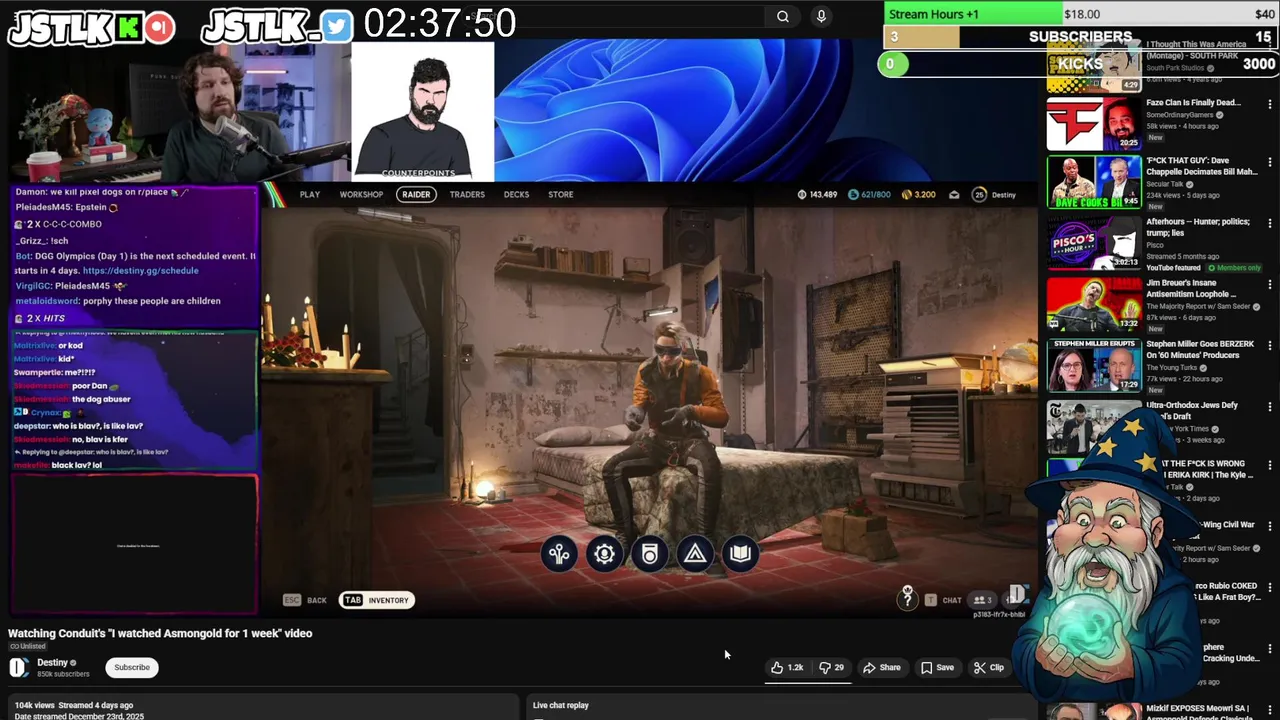Open the TRADERS tab
1280x720 pixels.
coord(467,195)
